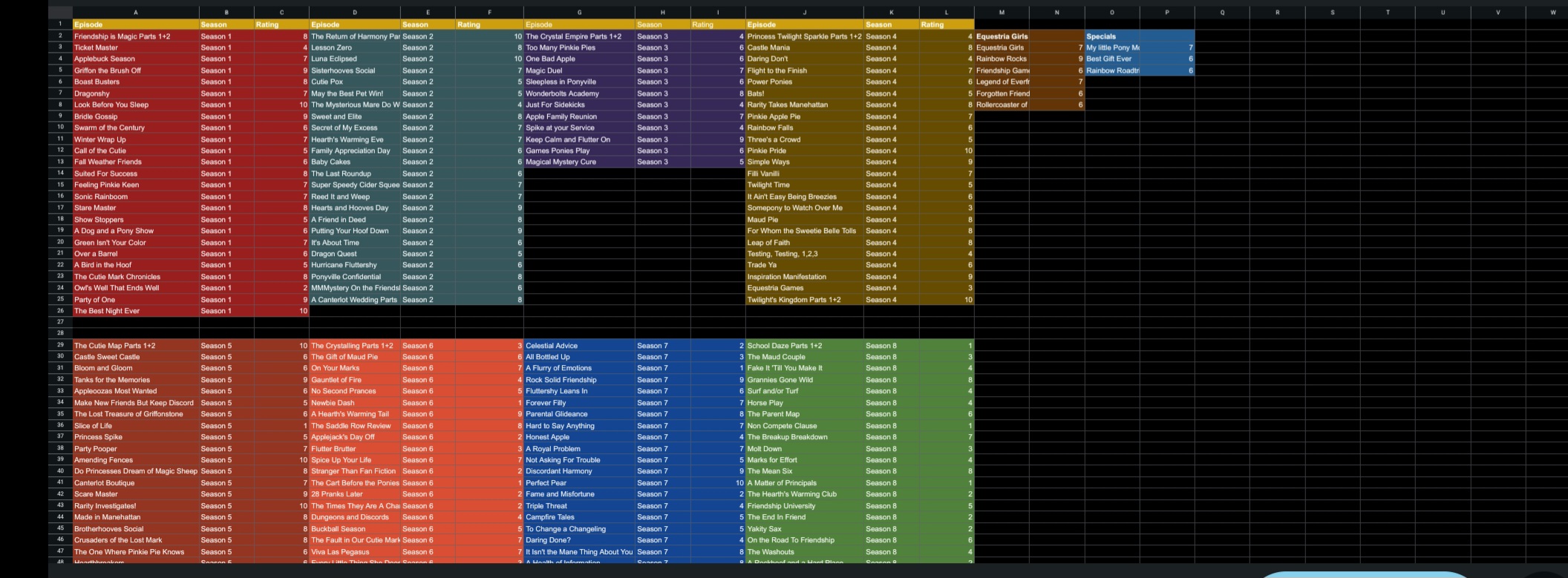Viewport: 1568px width, 578px height.
Task: Click the "Keep Calm and Flutter On" cell
Action: pyautogui.click(x=579, y=139)
